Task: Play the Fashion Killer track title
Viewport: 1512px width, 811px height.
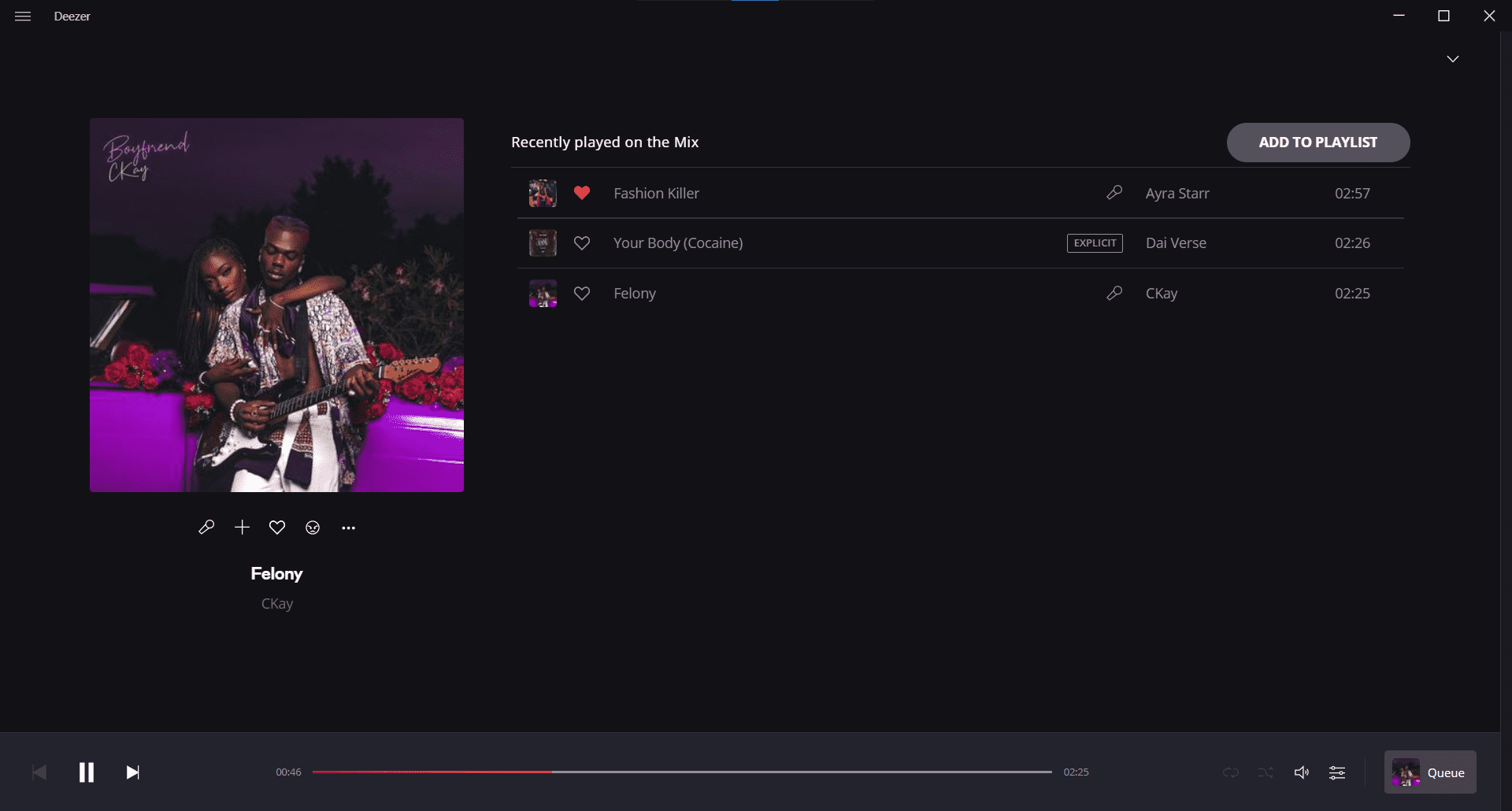Action: pyautogui.click(x=656, y=193)
